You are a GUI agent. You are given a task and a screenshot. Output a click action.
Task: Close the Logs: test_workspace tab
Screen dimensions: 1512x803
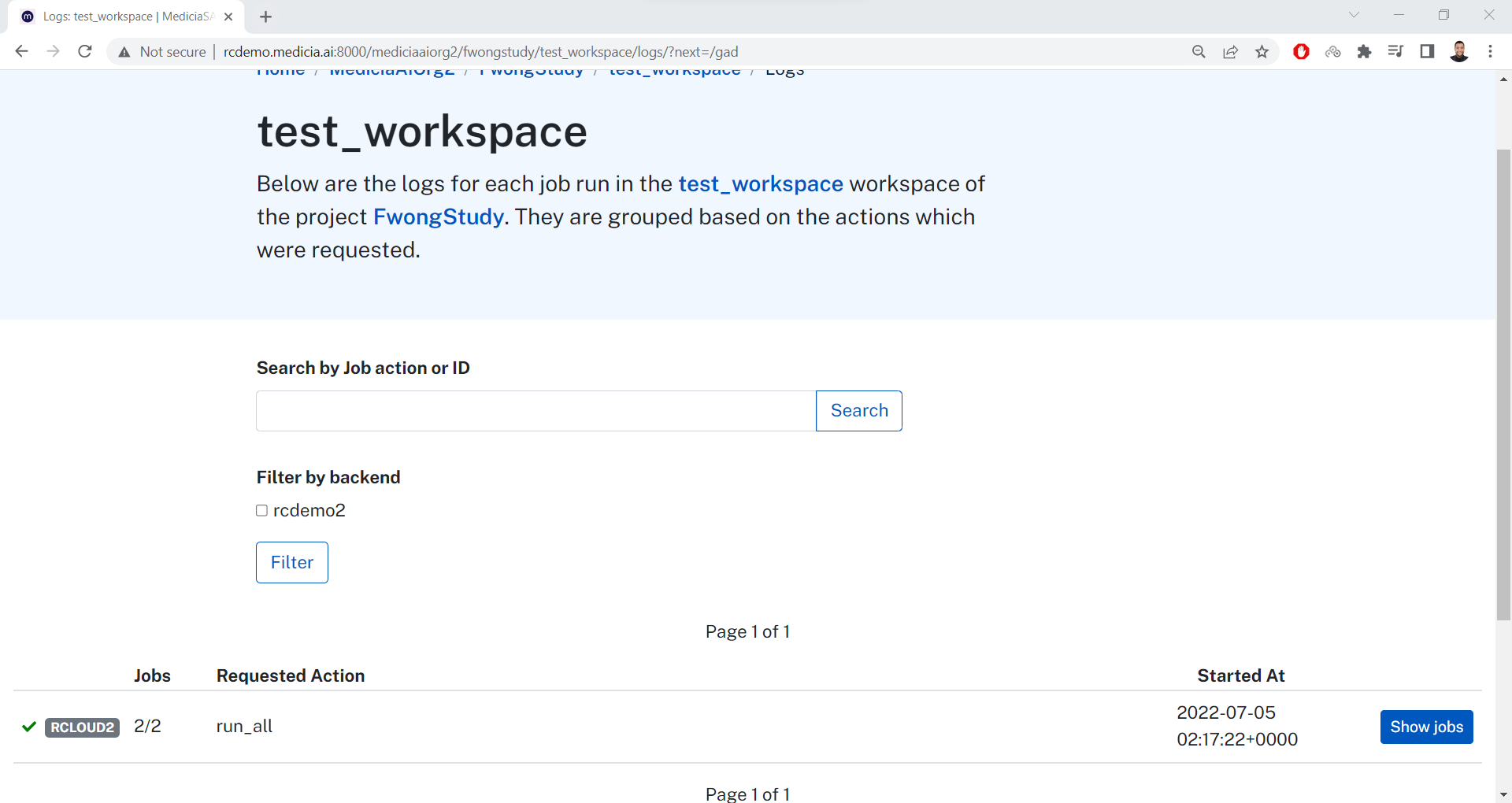[228, 17]
